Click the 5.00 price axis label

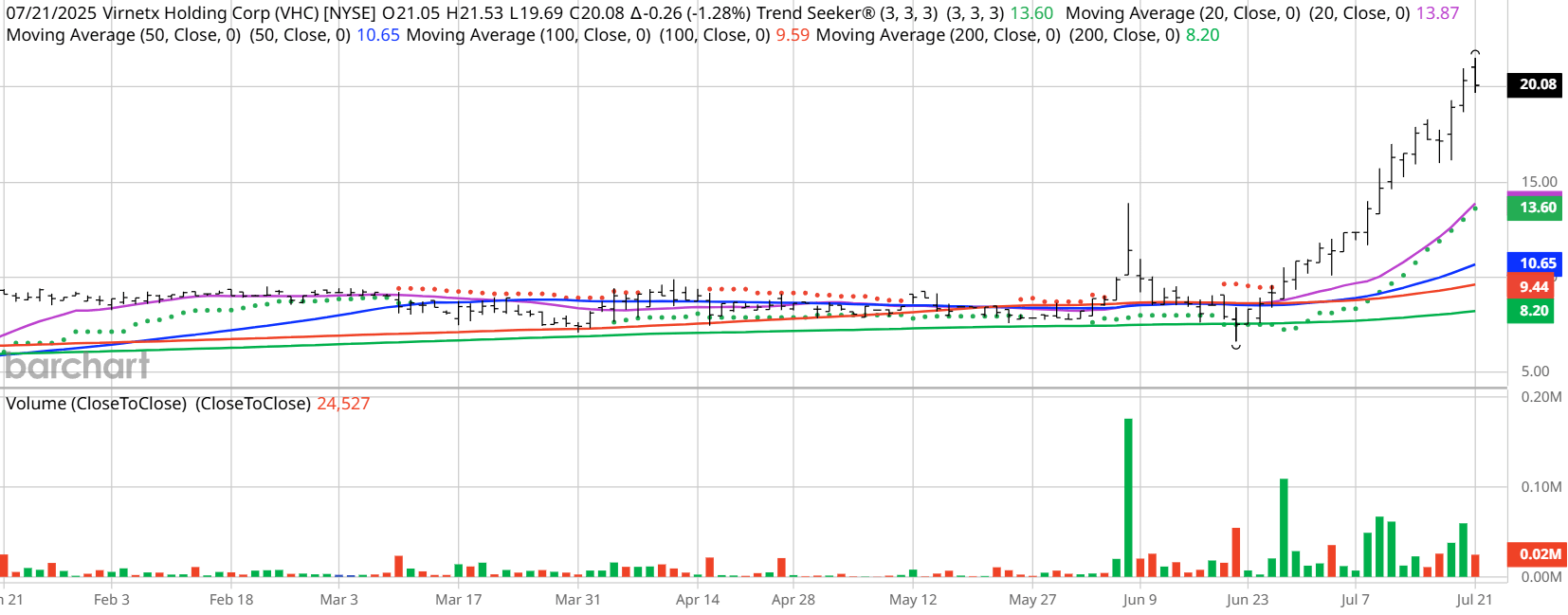pos(1536,371)
